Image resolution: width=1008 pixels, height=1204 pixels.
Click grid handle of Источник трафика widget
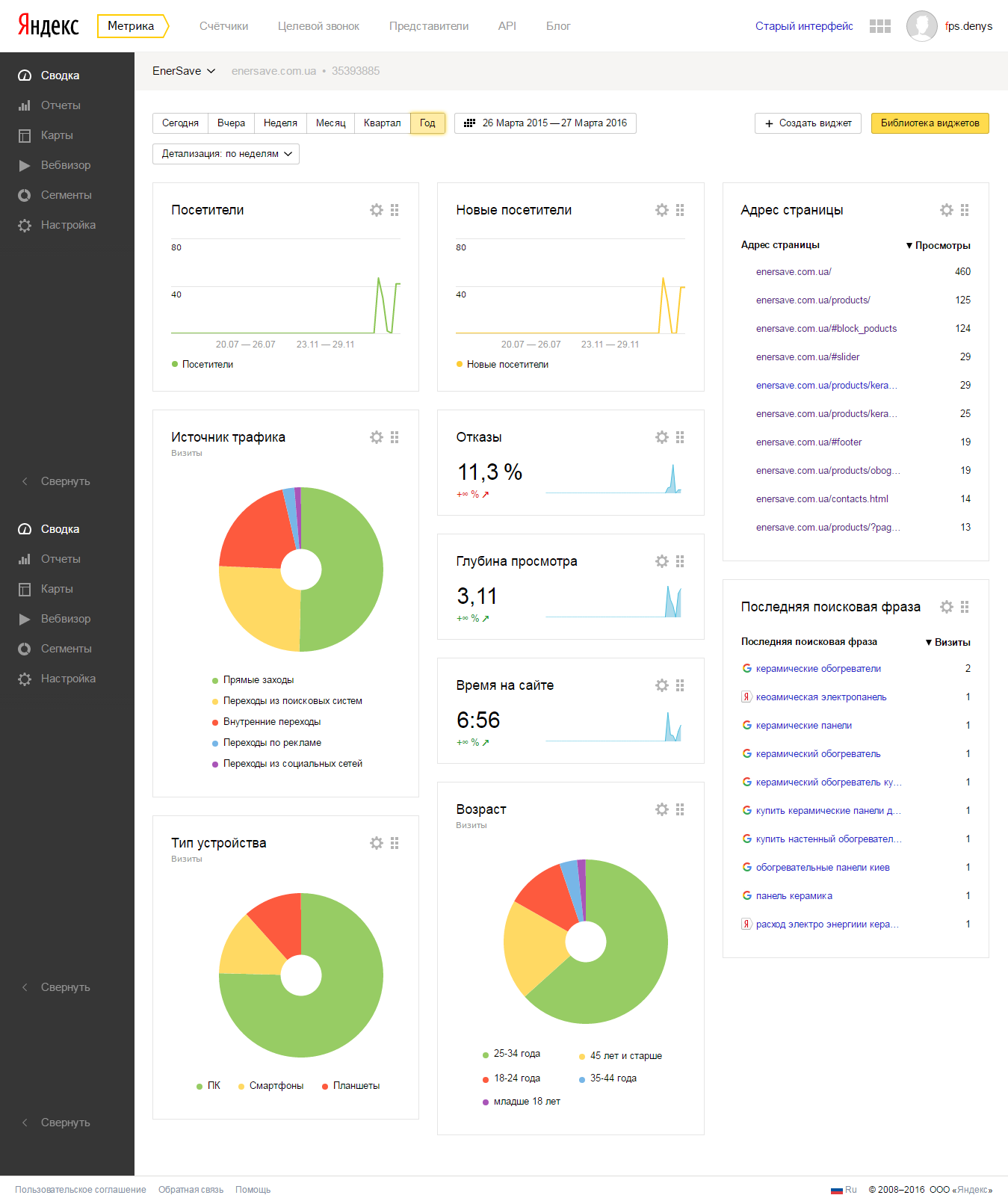click(x=395, y=437)
